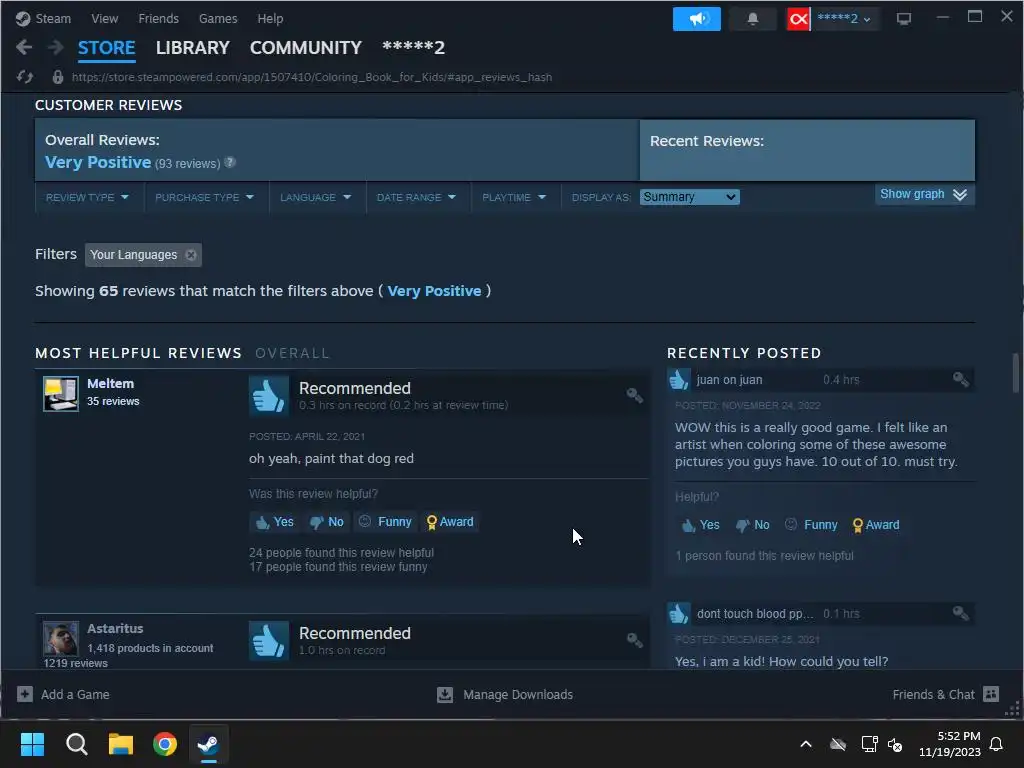Vote No on Meltem's review
The height and width of the screenshot is (768, 1024).
327,522
